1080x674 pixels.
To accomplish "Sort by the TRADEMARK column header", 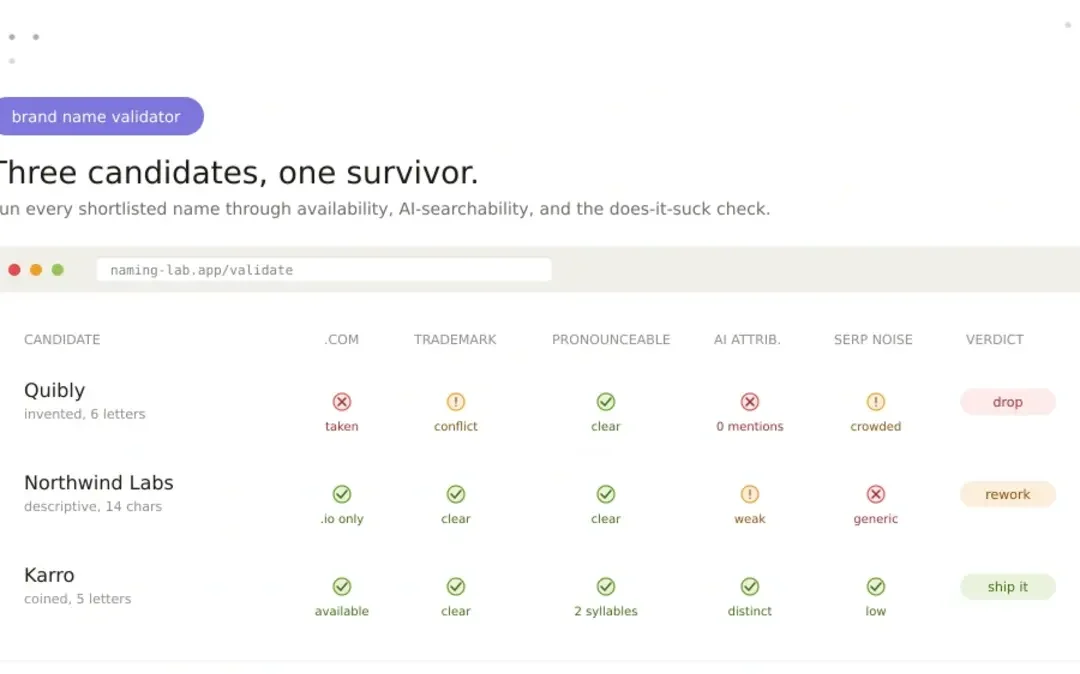I will [x=455, y=339].
